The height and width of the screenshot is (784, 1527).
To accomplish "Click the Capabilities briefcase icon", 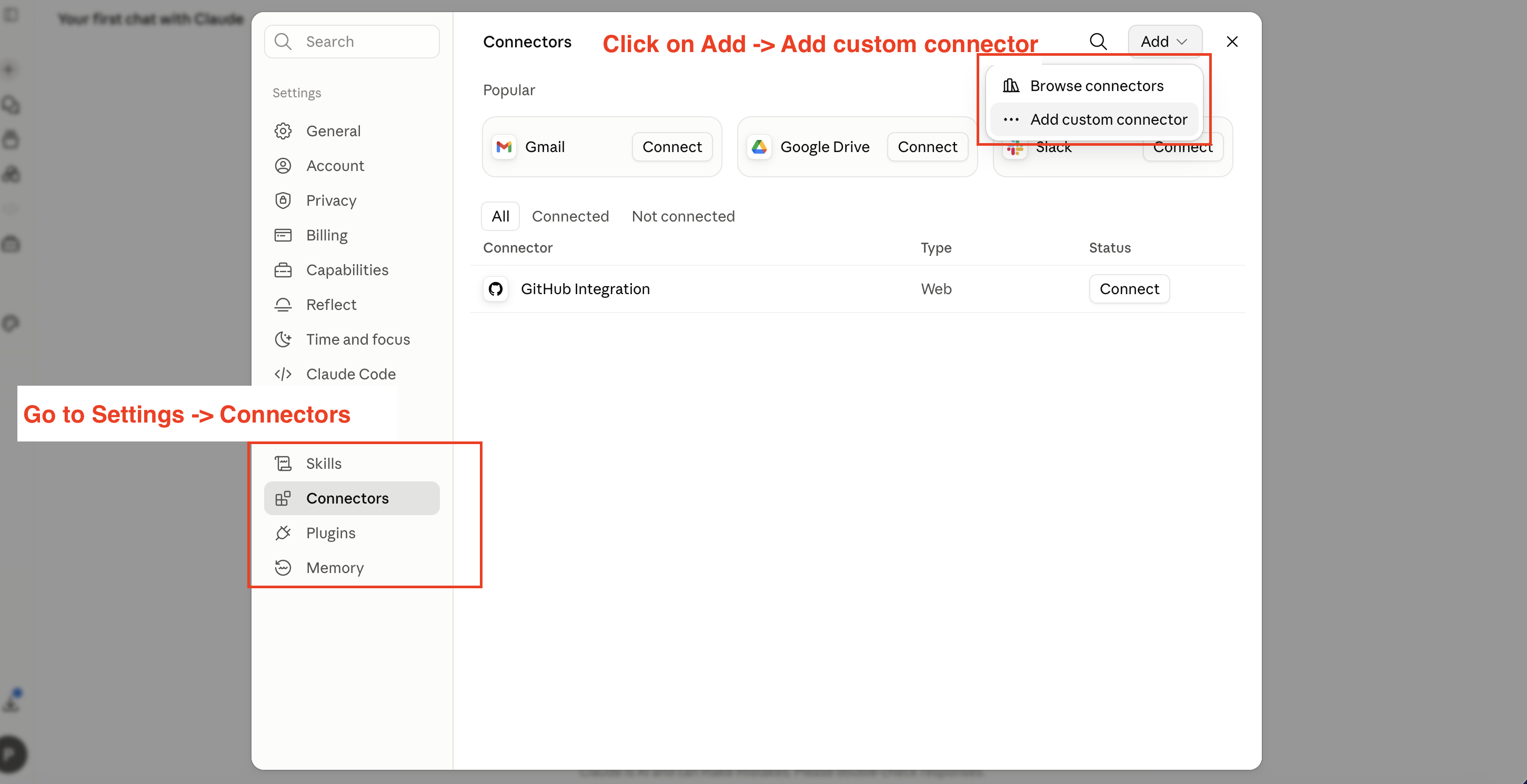I will tap(283, 270).
